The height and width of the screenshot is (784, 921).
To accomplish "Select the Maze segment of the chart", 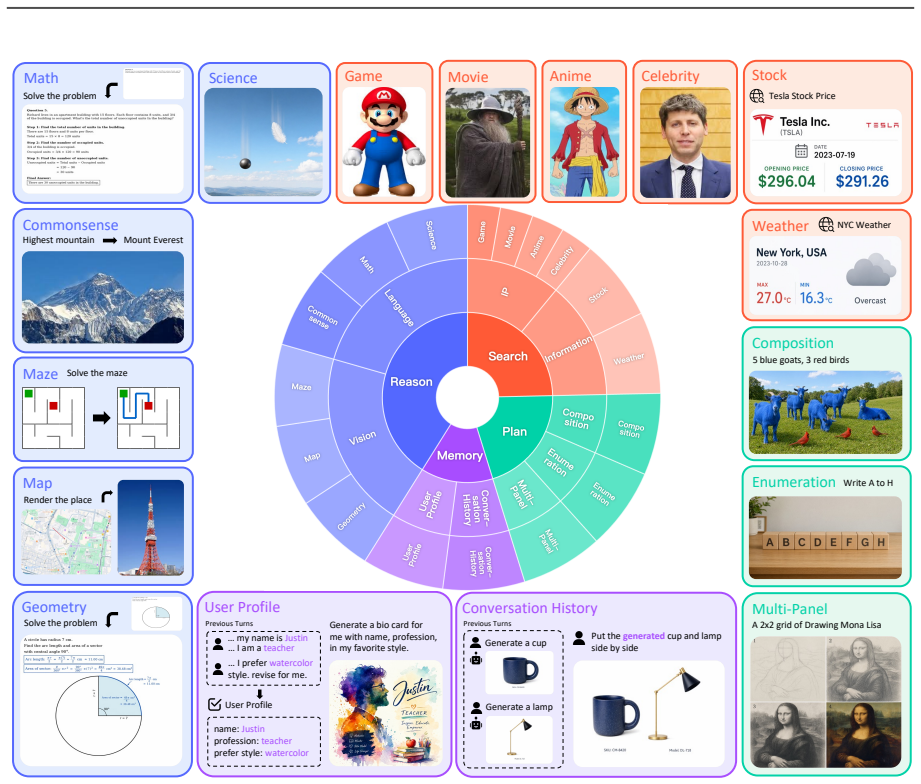I will 301,386.
